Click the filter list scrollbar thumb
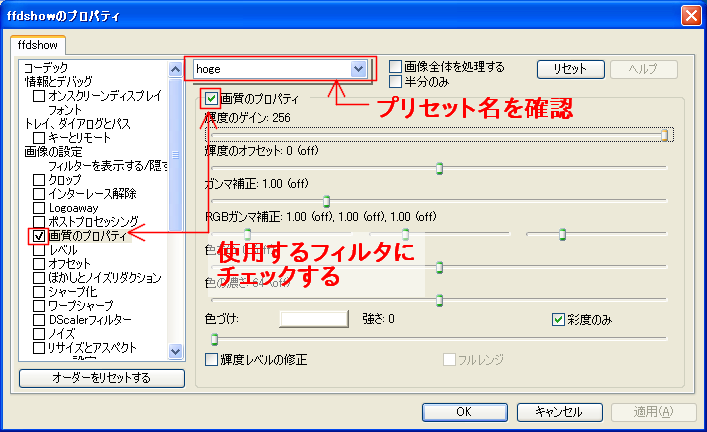Screen dimensions: 707x432 point(175,155)
